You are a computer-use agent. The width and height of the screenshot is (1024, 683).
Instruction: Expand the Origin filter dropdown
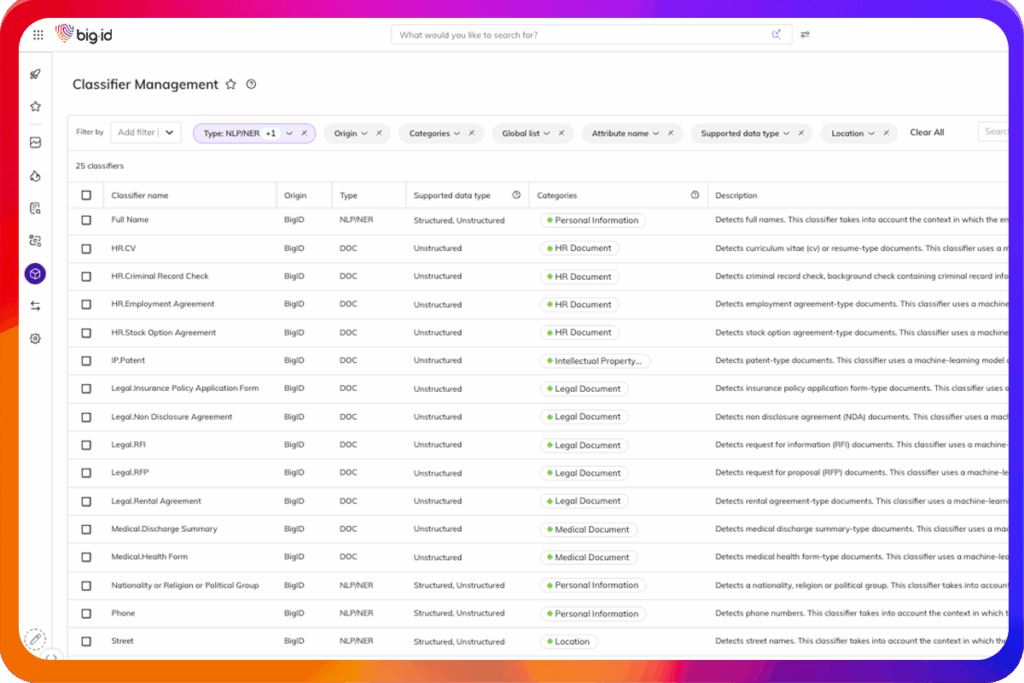(x=364, y=133)
